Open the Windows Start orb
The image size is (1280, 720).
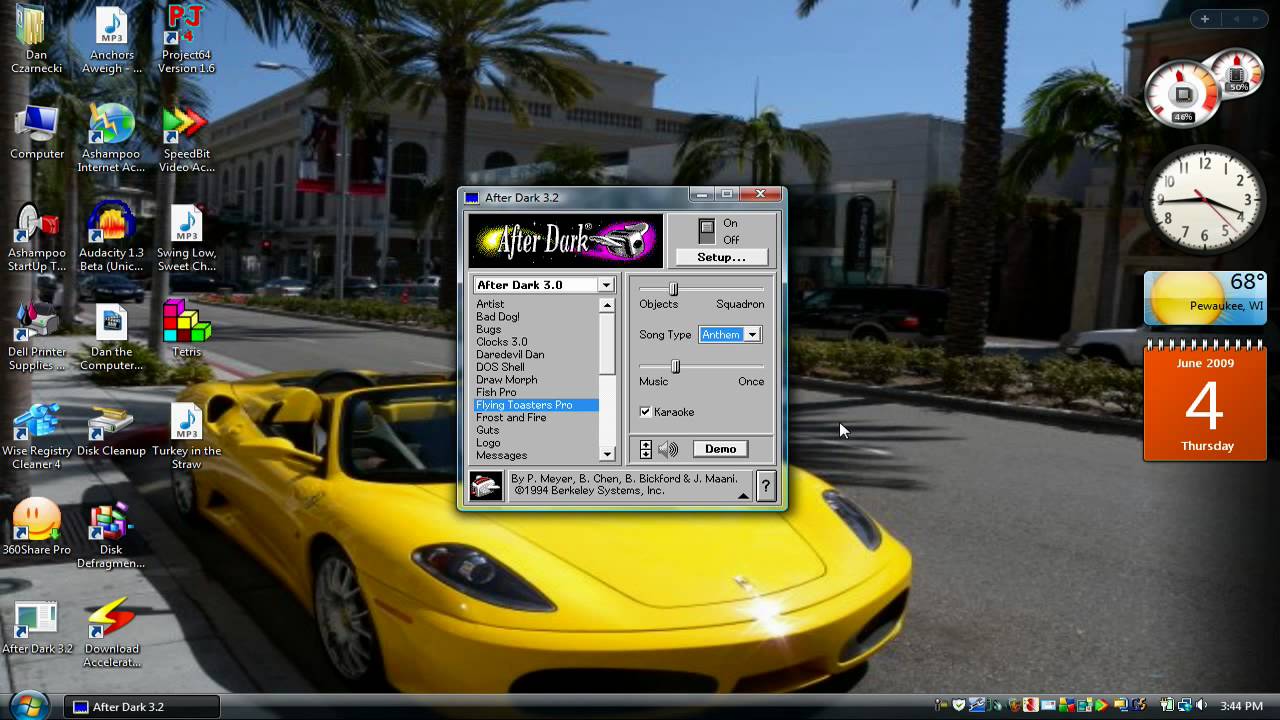(30, 704)
